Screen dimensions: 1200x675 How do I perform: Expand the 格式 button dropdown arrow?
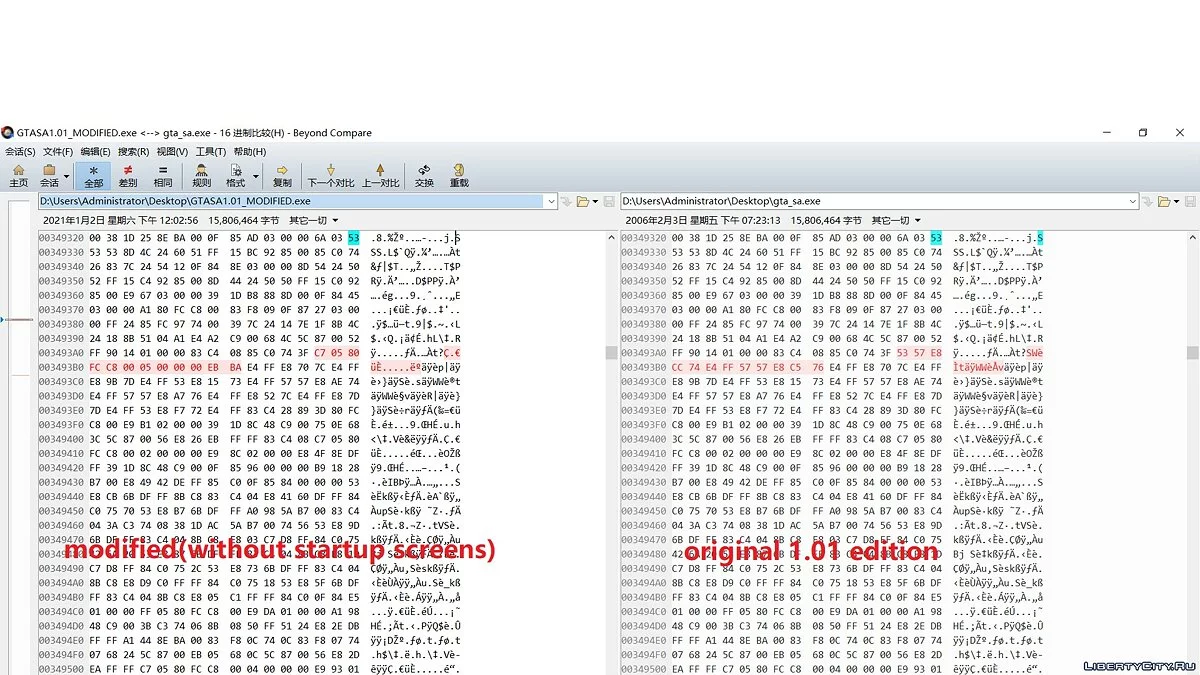click(256, 177)
